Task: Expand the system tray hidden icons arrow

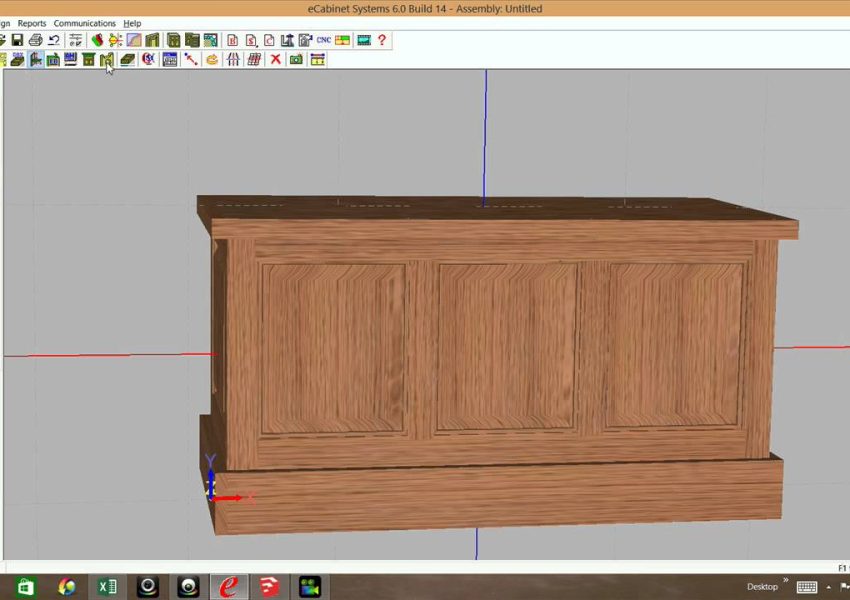Action: coord(828,587)
